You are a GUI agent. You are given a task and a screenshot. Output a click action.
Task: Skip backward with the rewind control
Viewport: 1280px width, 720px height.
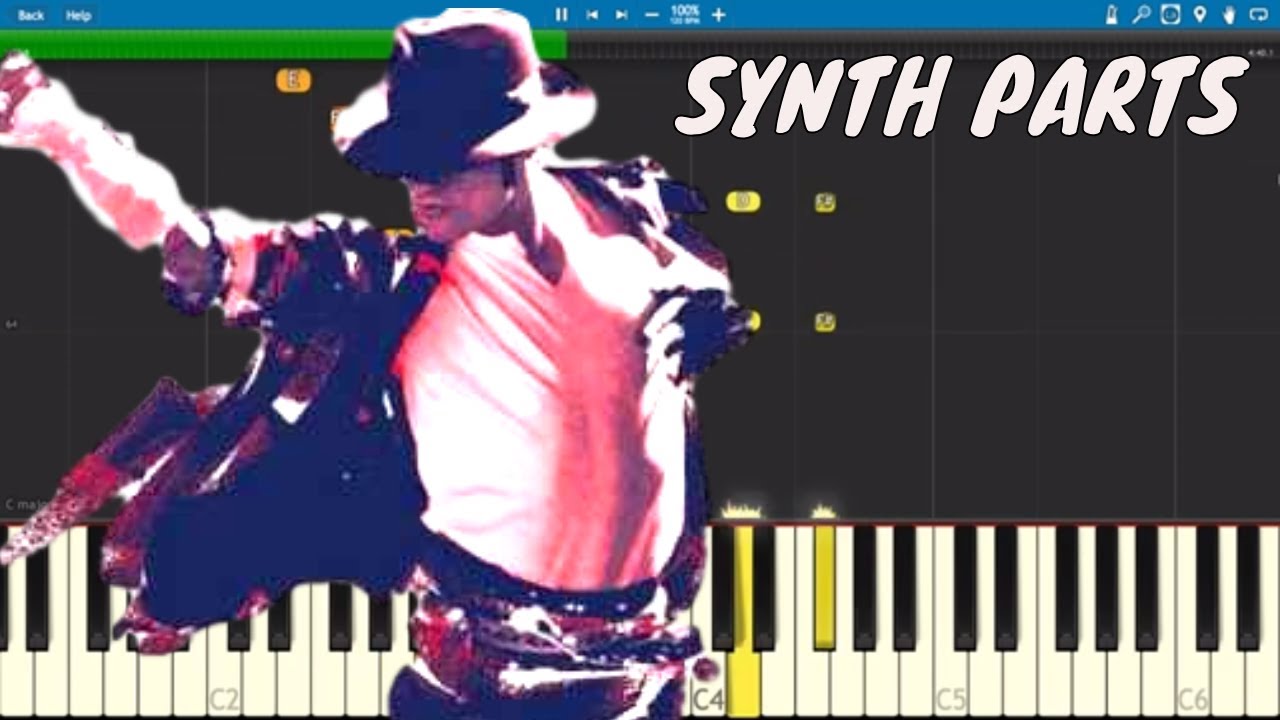coord(592,14)
